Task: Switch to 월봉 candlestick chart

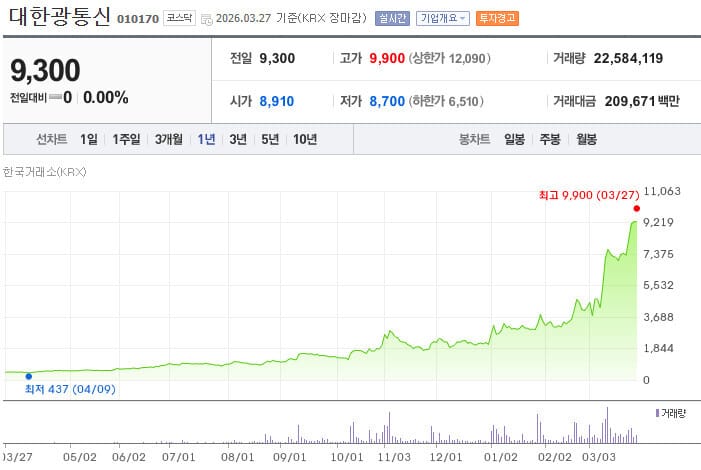Action: pos(585,140)
